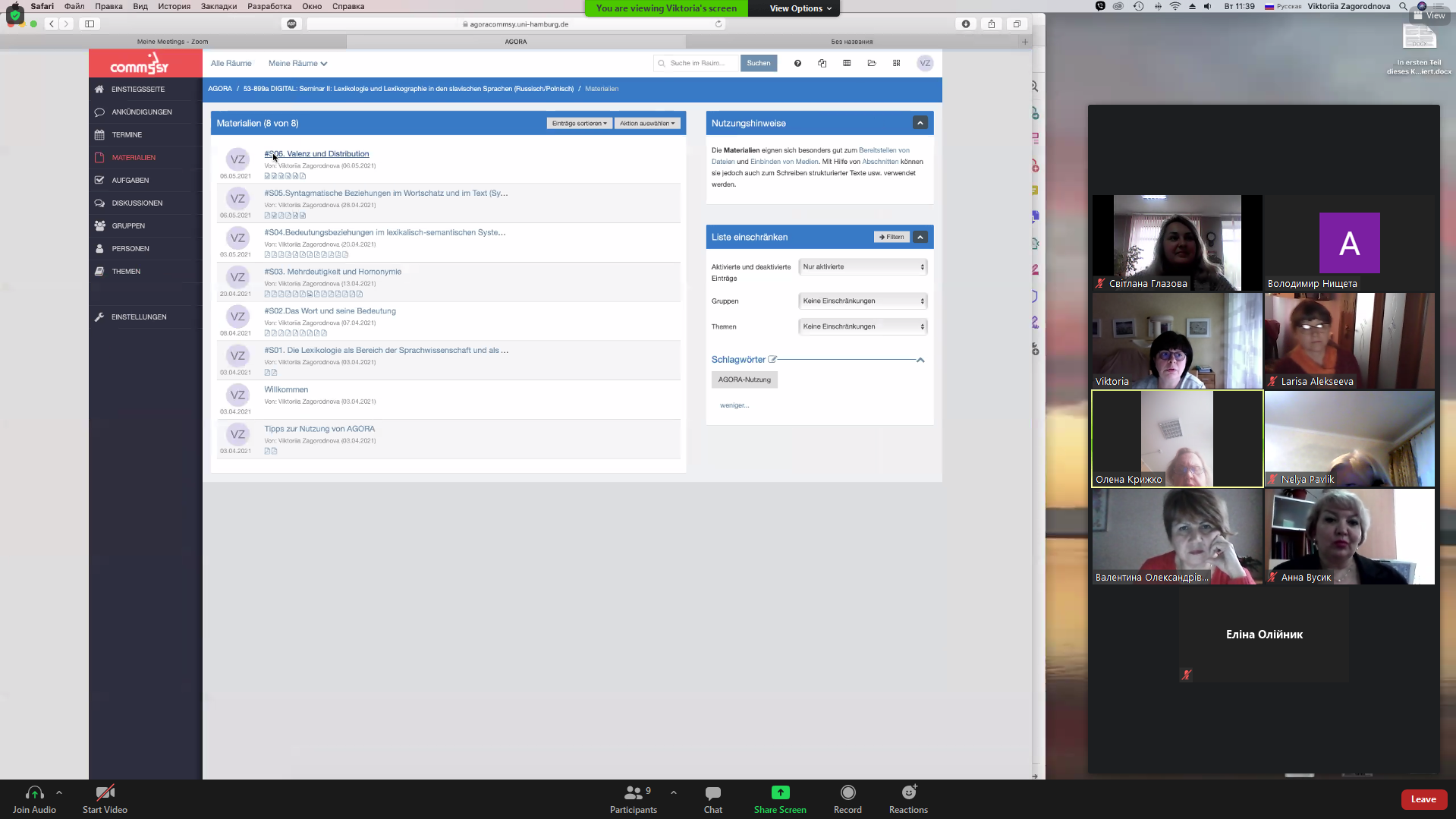
Task: Click 'Alle Räume' in the top navigation
Action: (231, 64)
